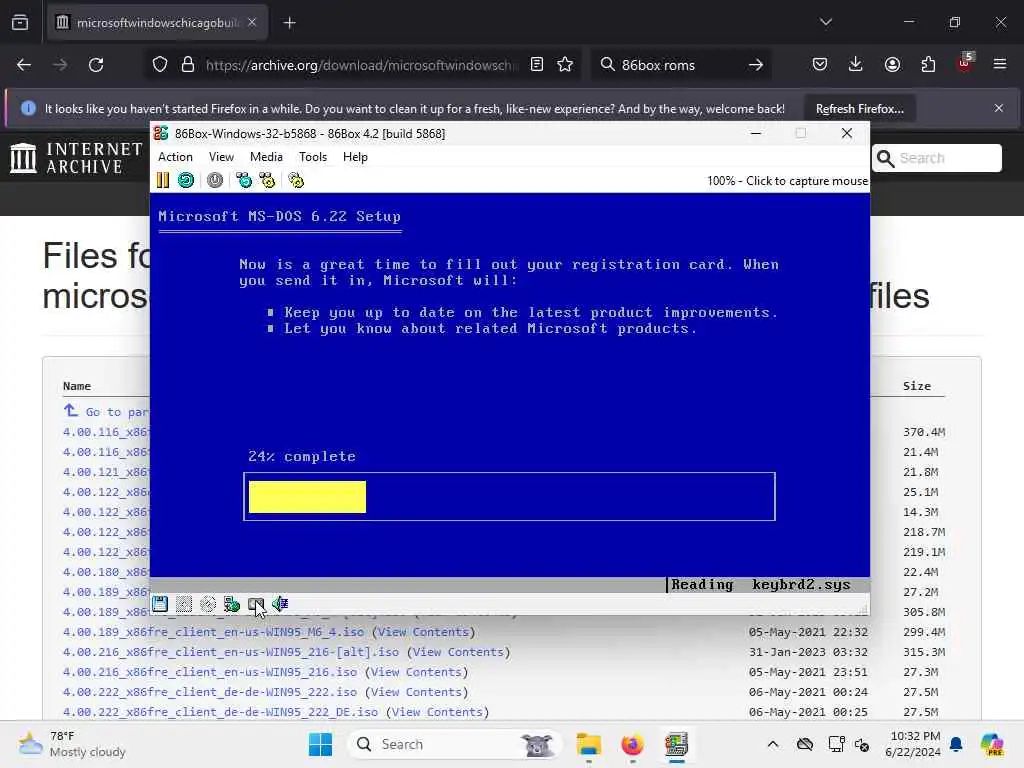Pause emulation in the 86Box toolbar
This screenshot has height=768, width=1024.
pyautogui.click(x=163, y=180)
